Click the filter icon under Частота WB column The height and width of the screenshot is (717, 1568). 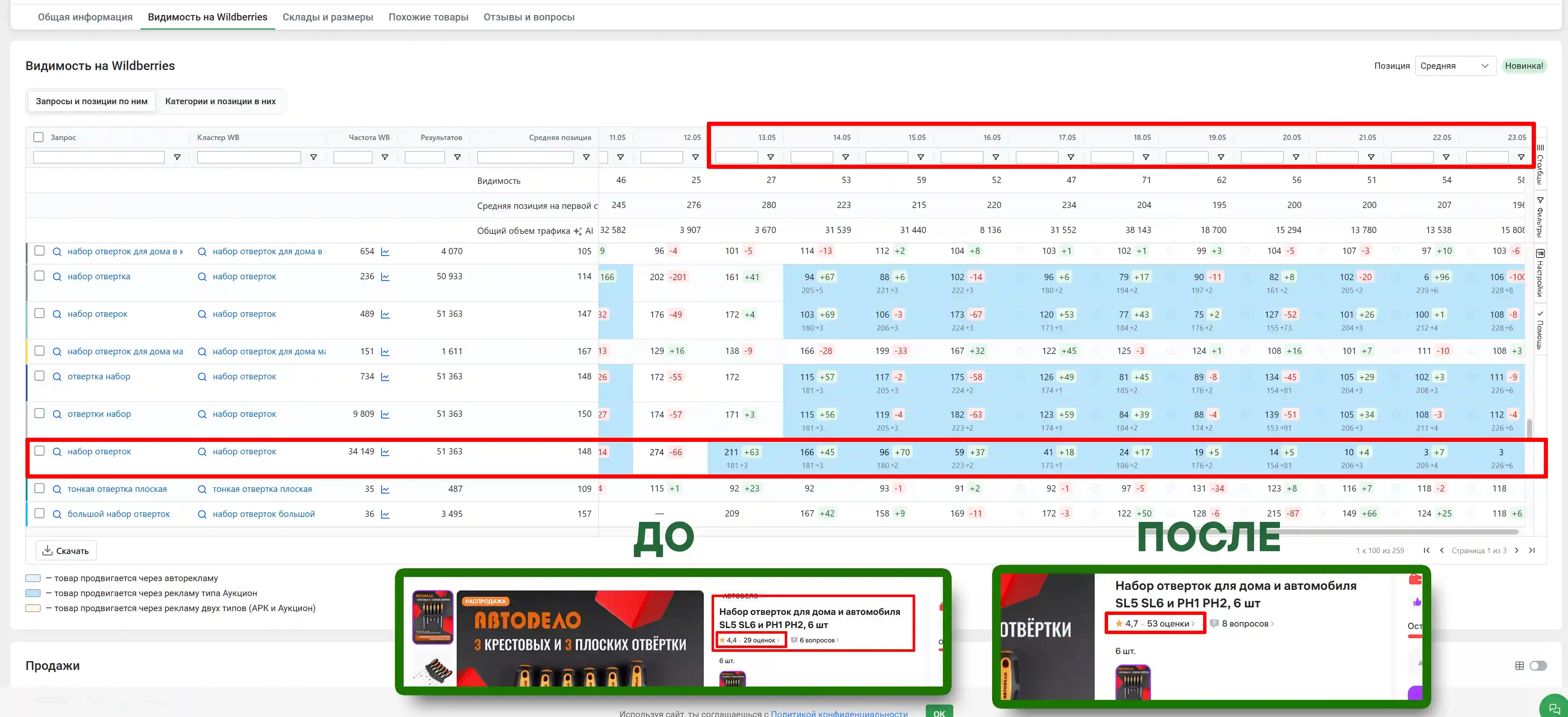tap(384, 157)
